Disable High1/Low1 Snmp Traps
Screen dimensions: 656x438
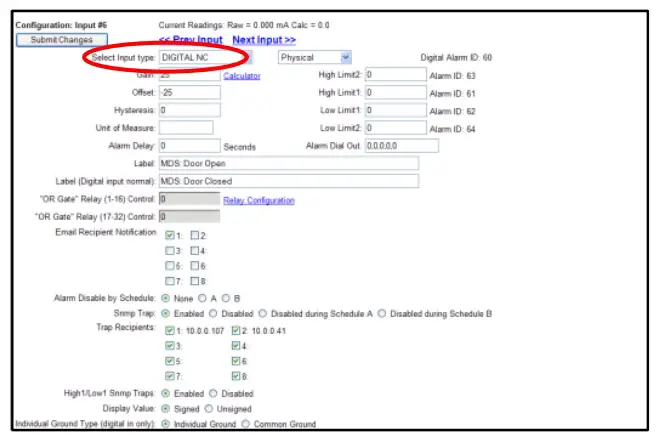[x=213, y=393]
